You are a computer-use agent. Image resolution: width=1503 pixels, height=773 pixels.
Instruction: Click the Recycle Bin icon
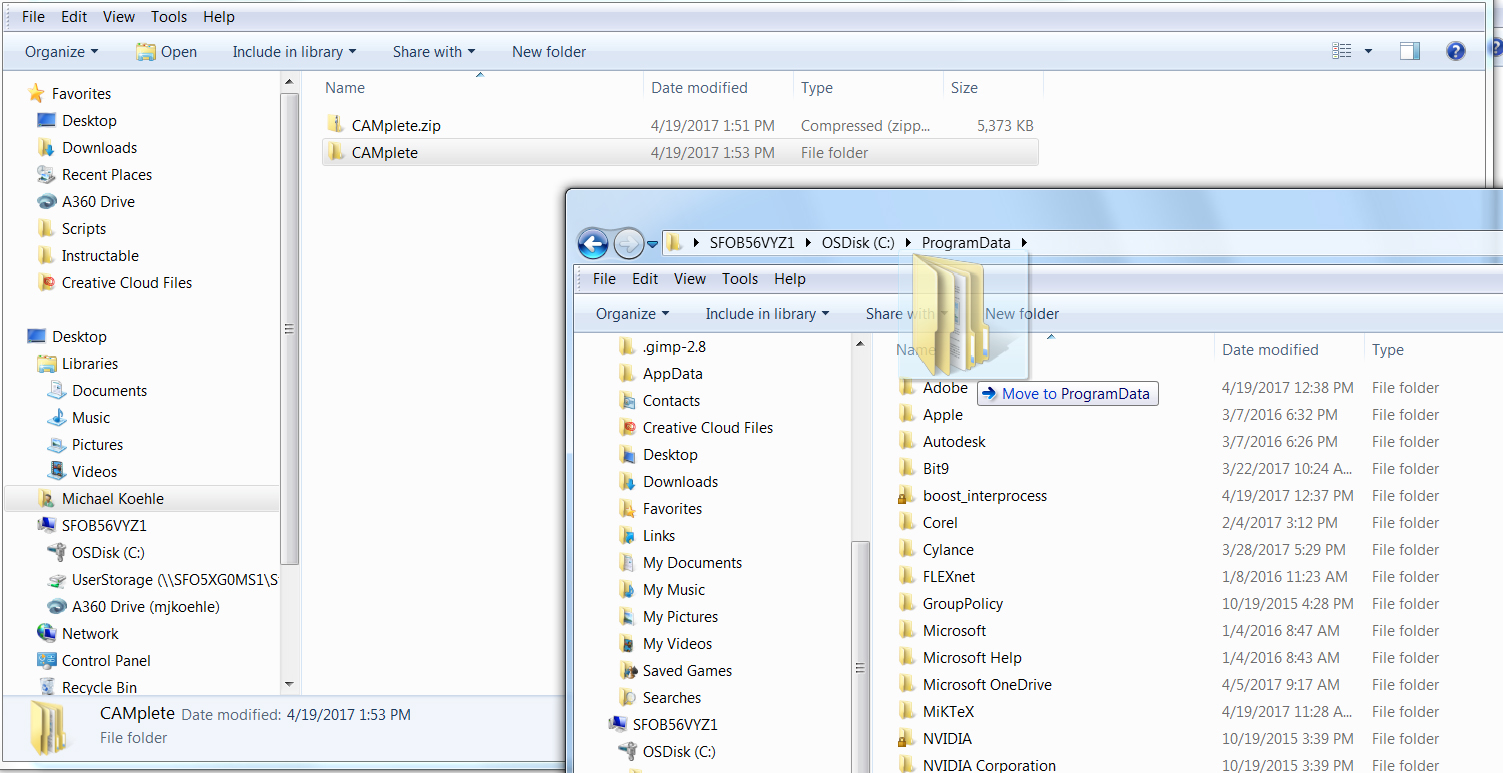(46, 687)
